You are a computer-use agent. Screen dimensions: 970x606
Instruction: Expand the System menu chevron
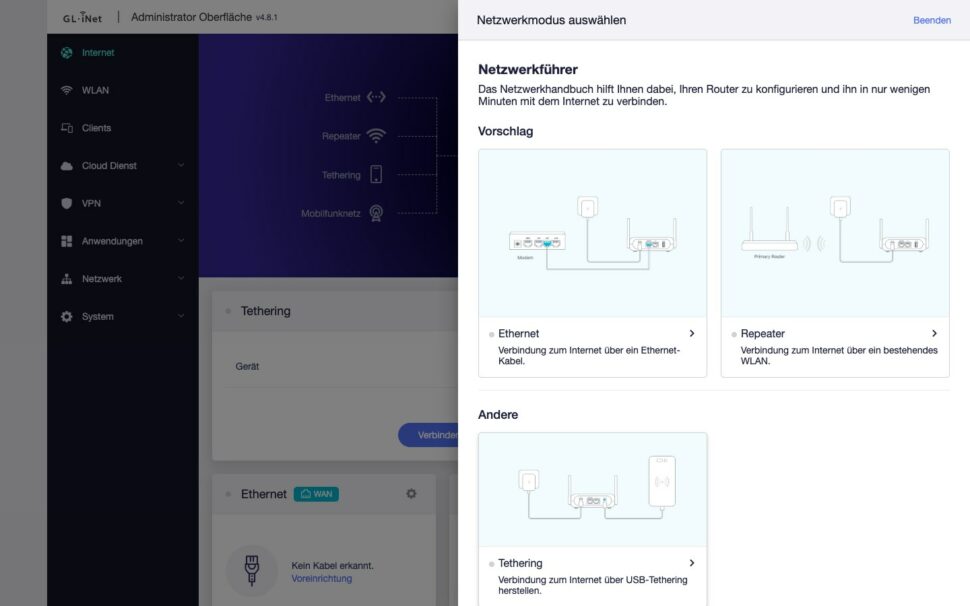tap(181, 316)
